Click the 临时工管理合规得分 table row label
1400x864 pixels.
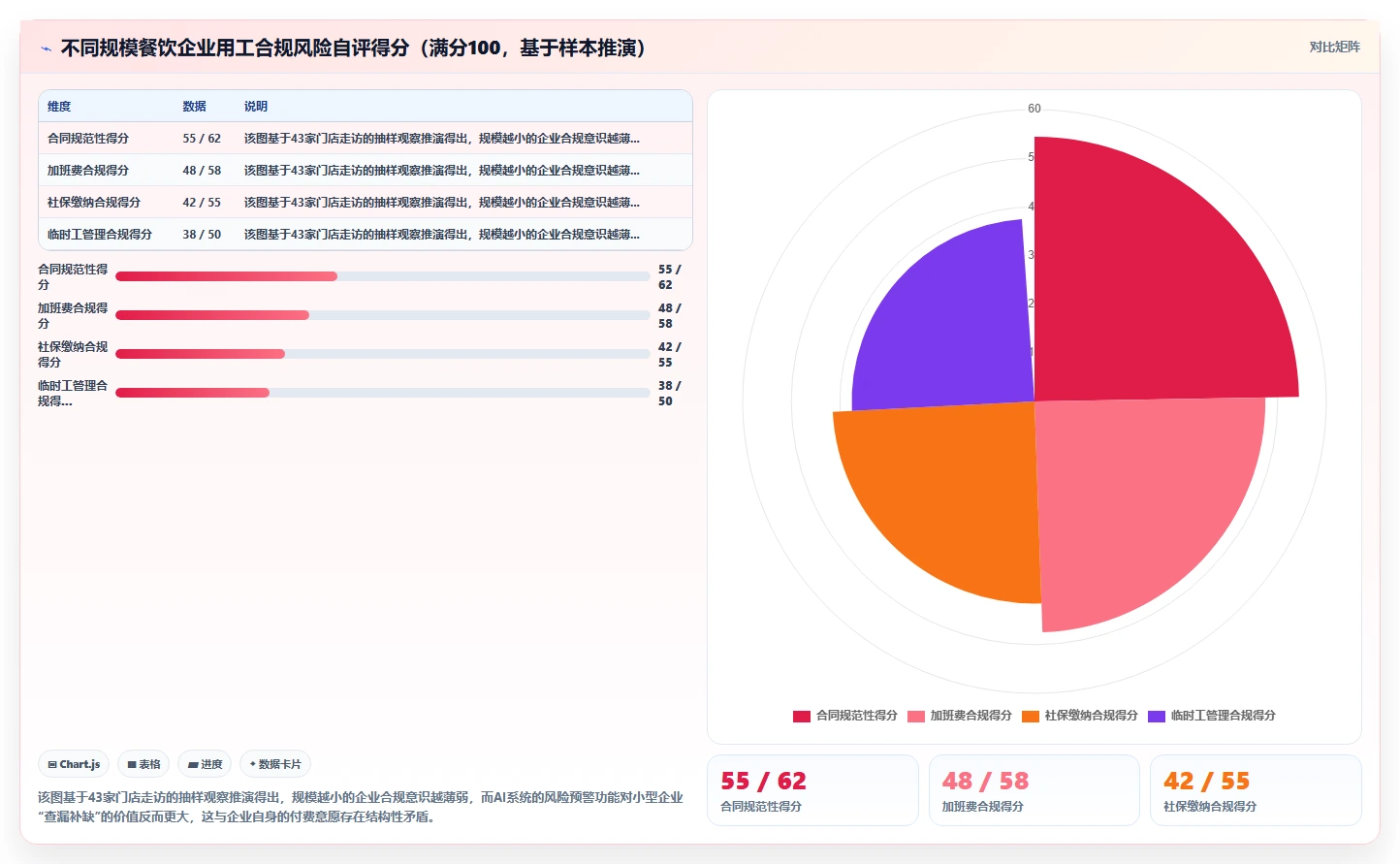coord(100,235)
